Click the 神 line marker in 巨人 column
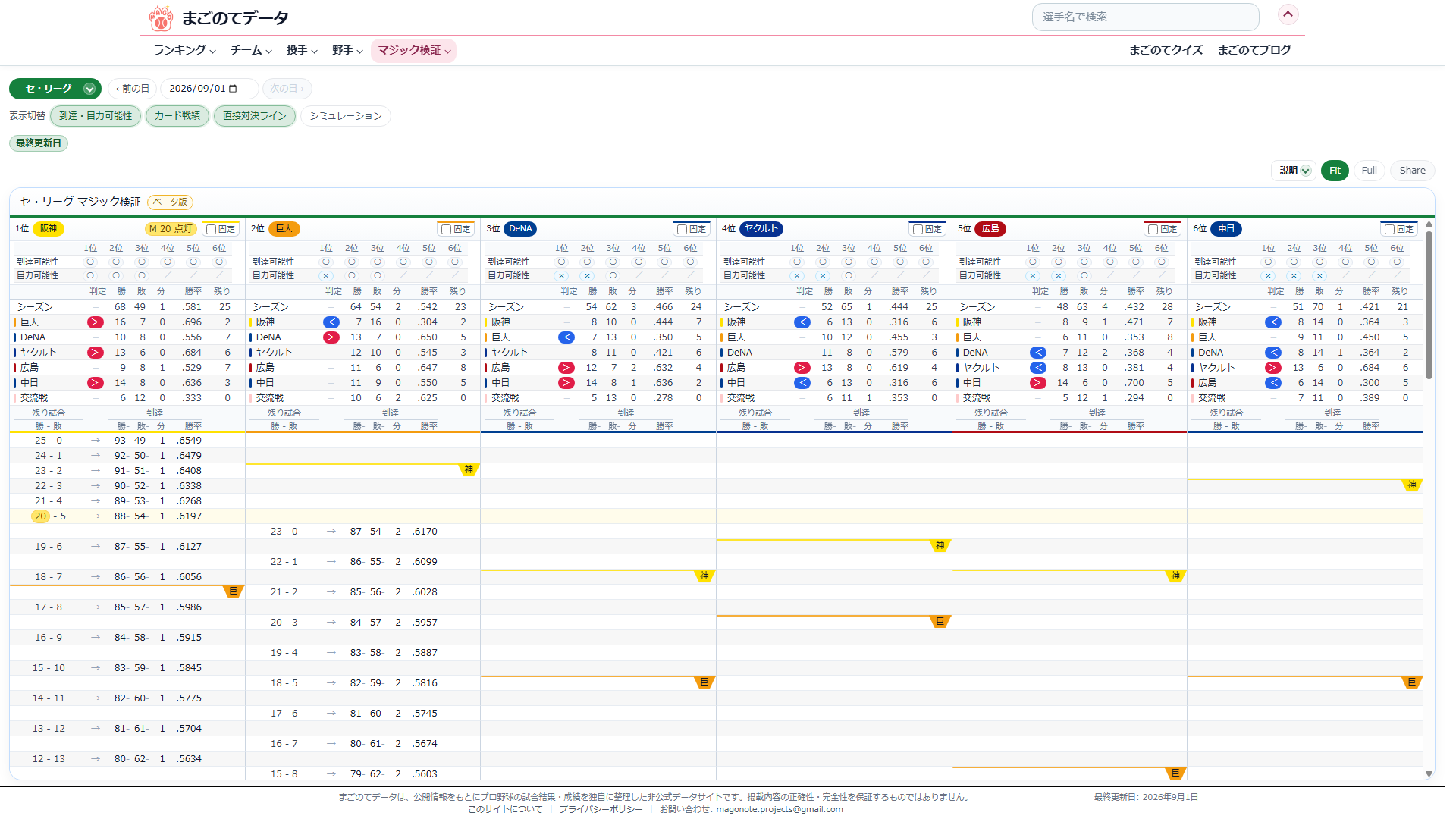Viewport: 1456px width, 819px height. (x=469, y=470)
